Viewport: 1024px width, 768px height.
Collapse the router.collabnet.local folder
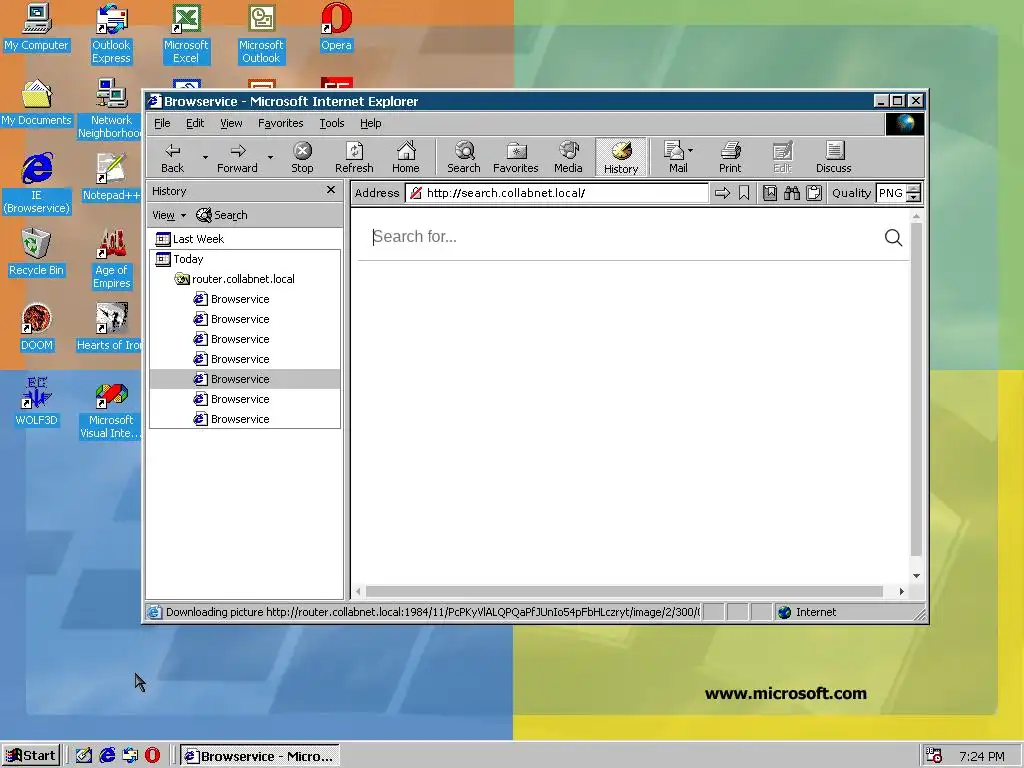[x=234, y=279]
